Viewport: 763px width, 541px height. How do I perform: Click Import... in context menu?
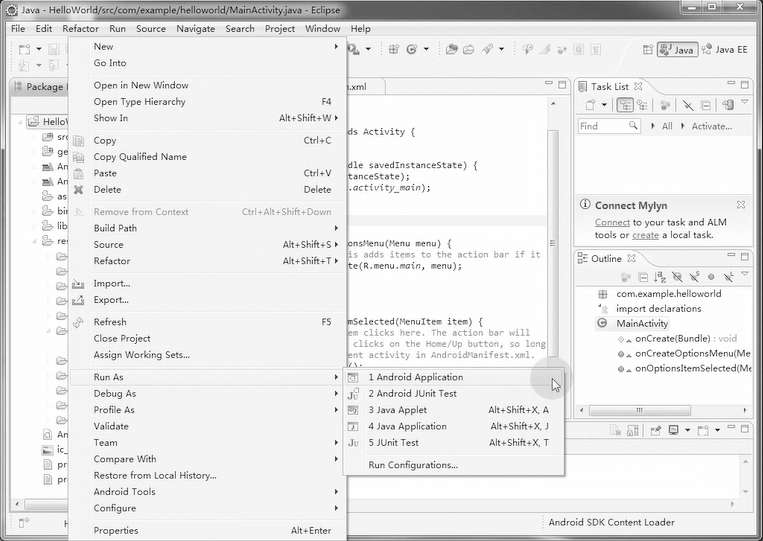[207, 284]
